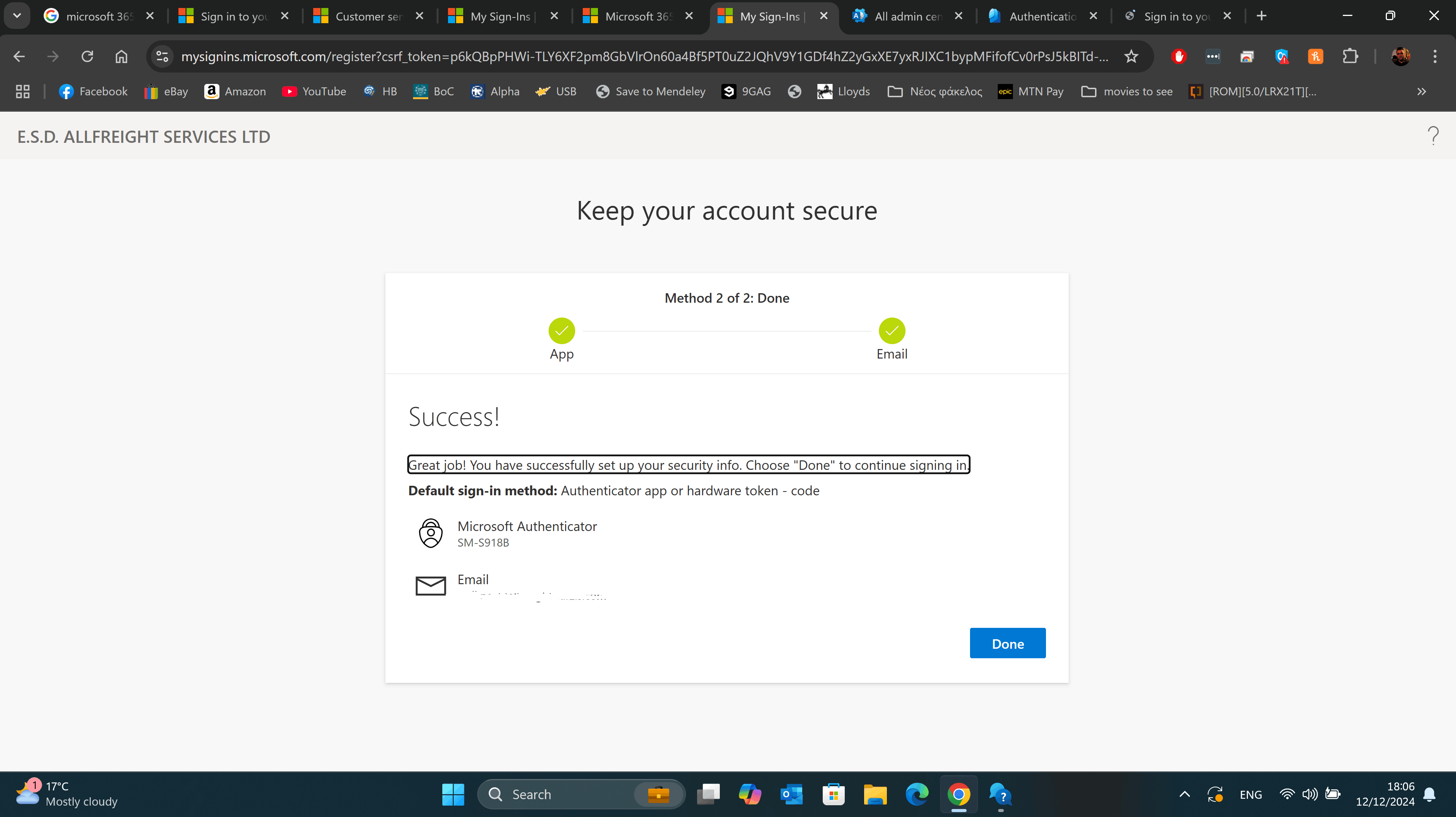Open the Save to Mendeley bookmark
This screenshot has height=817, width=1456.
pos(651,92)
